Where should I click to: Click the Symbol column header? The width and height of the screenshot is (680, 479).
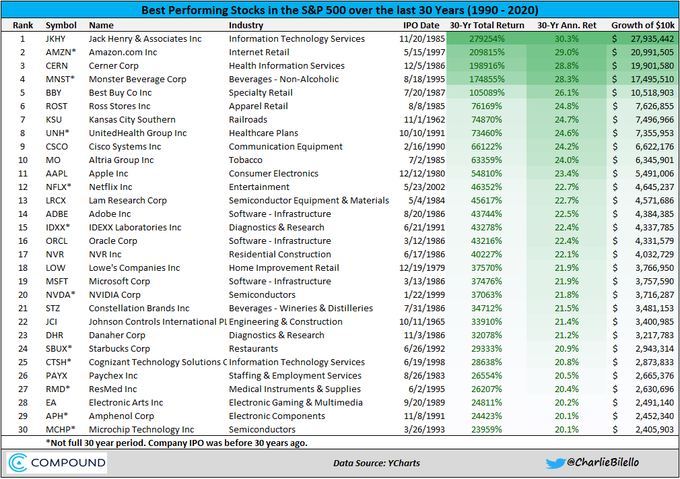(x=61, y=25)
